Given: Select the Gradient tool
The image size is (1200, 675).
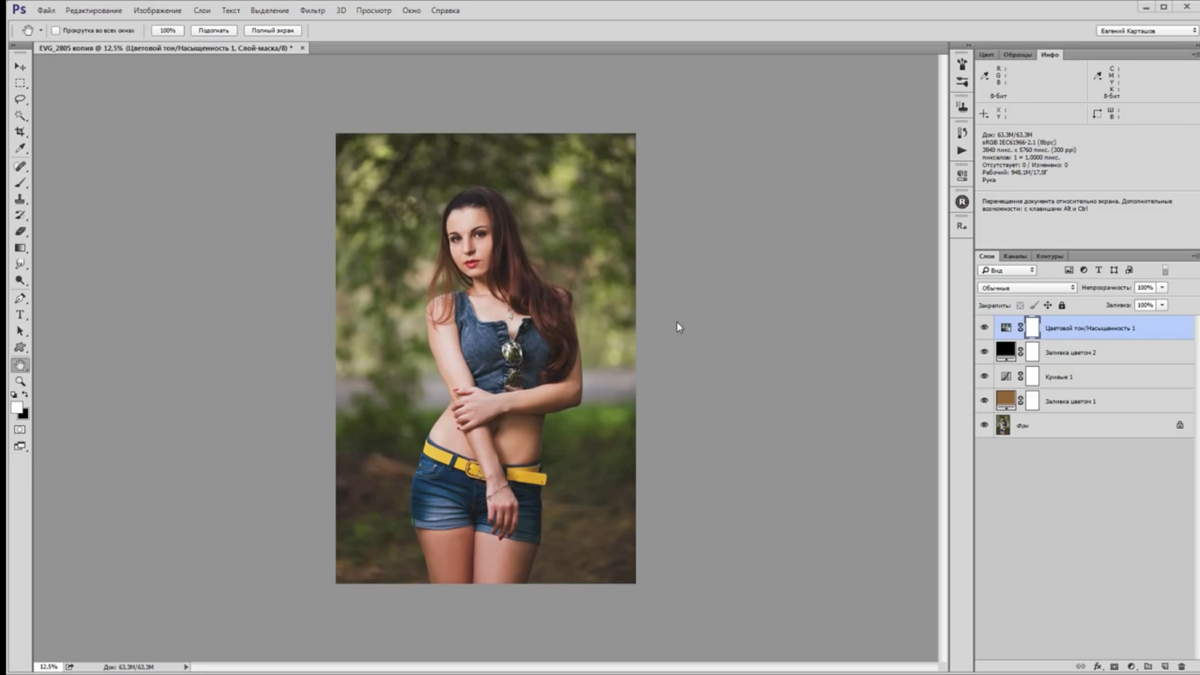Looking at the screenshot, I should [x=20, y=248].
